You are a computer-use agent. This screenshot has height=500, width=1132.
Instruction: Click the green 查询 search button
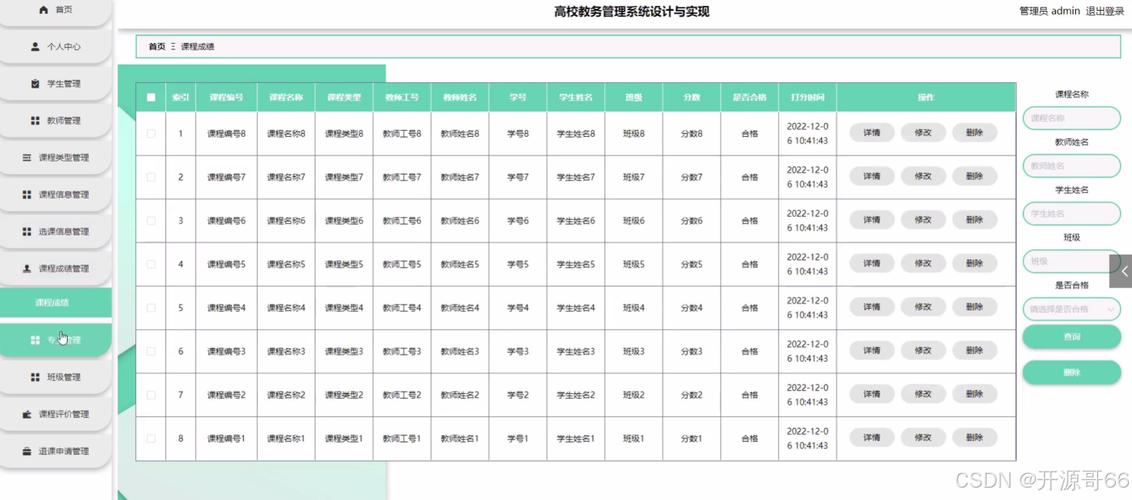(1071, 337)
